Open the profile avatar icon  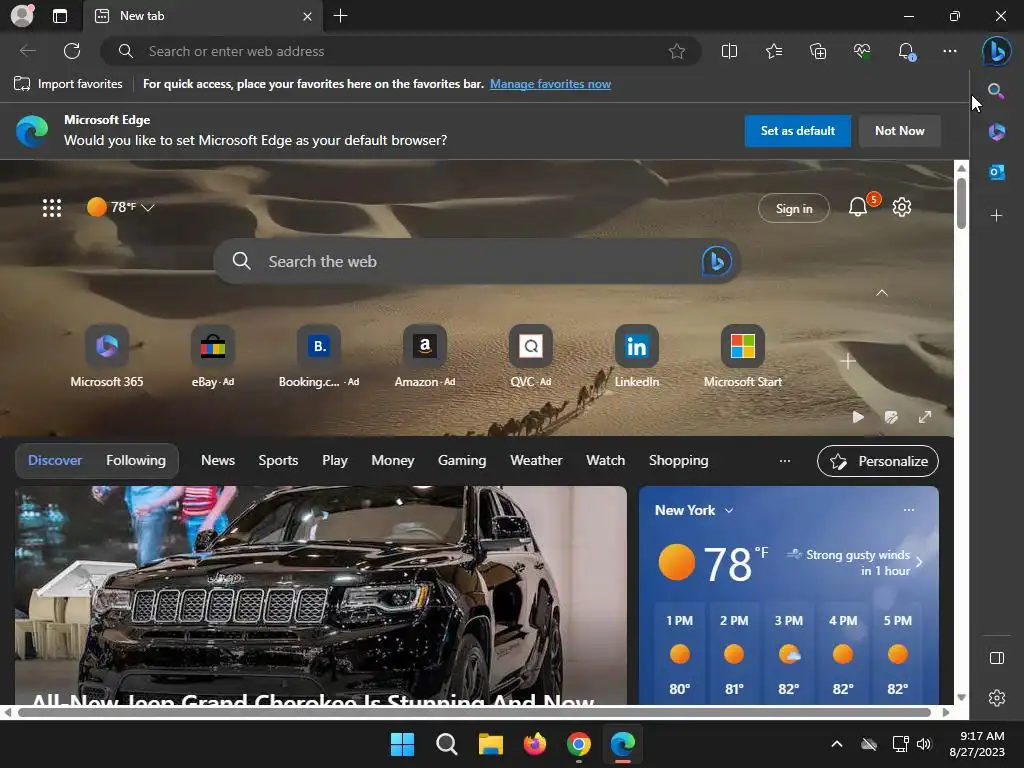click(x=22, y=16)
